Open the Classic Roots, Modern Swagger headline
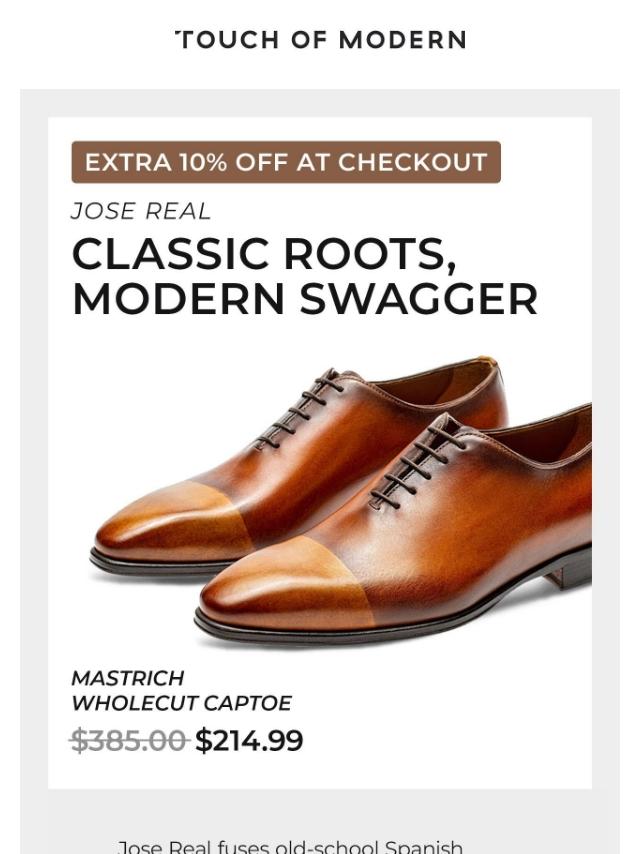Viewport: 640px width, 854px height. pyautogui.click(x=304, y=276)
